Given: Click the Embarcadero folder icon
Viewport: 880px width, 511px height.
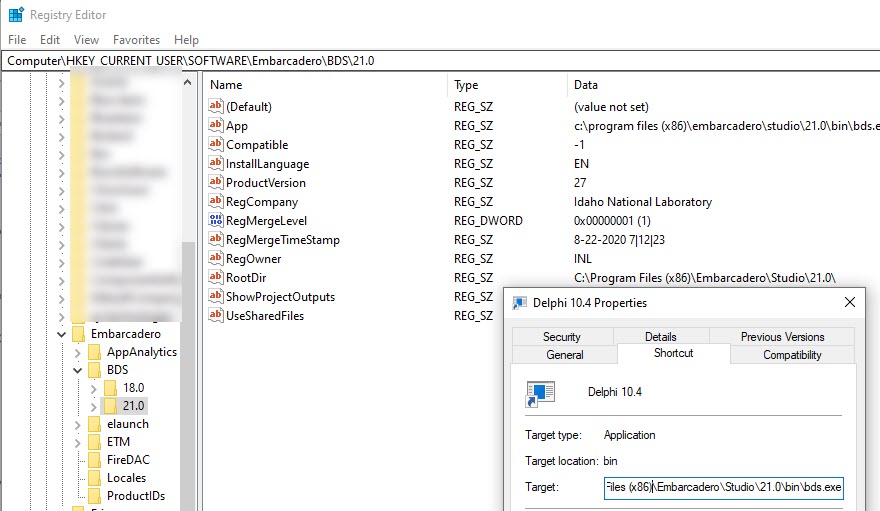Looking at the screenshot, I should (x=79, y=334).
